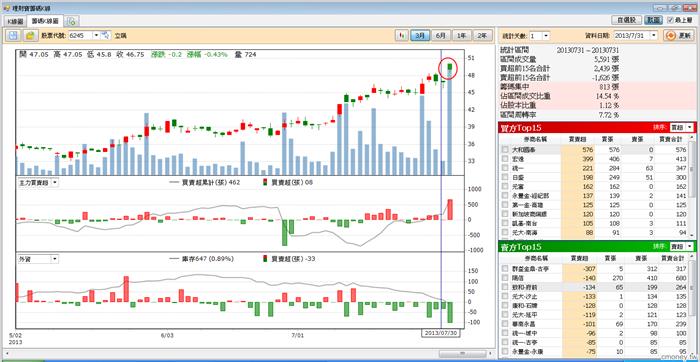Click the highlighted button beside 自選股

point(654,20)
